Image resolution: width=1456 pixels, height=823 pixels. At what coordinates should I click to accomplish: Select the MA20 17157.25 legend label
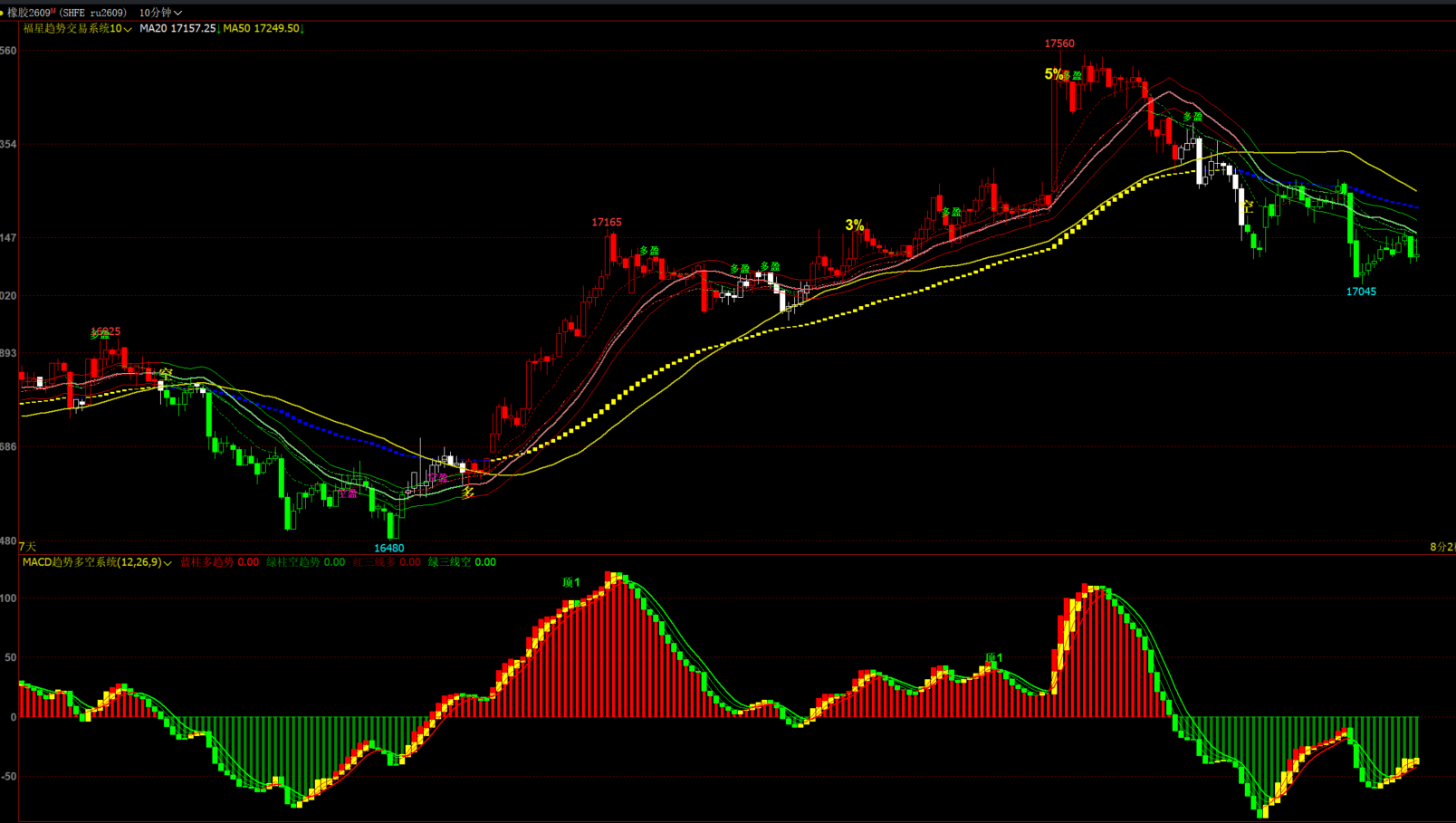coord(177,29)
